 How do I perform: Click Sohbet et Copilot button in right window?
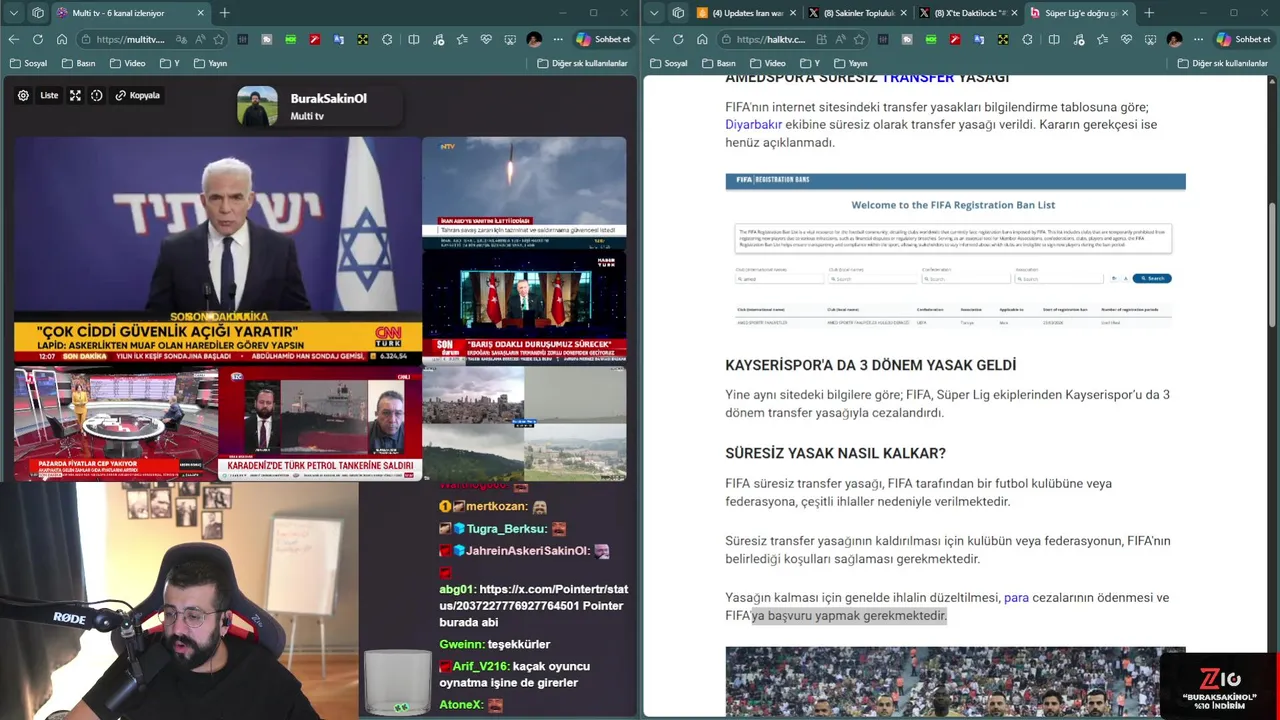[1244, 39]
